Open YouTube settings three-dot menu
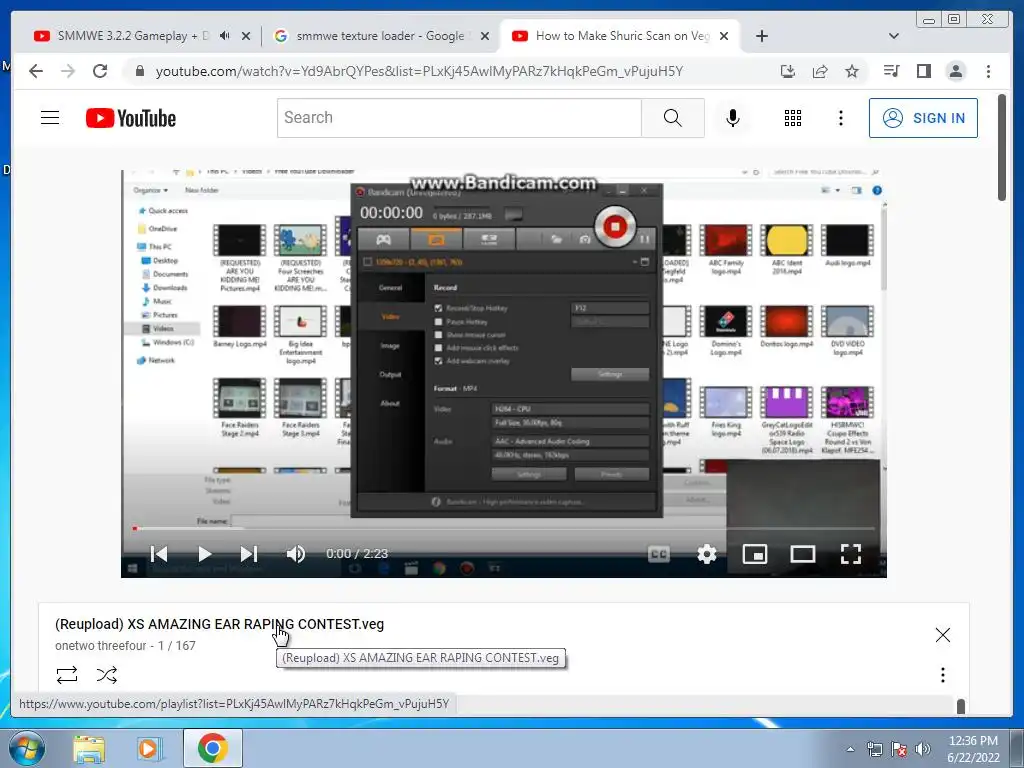Viewport: 1024px width, 768px height. coord(840,118)
